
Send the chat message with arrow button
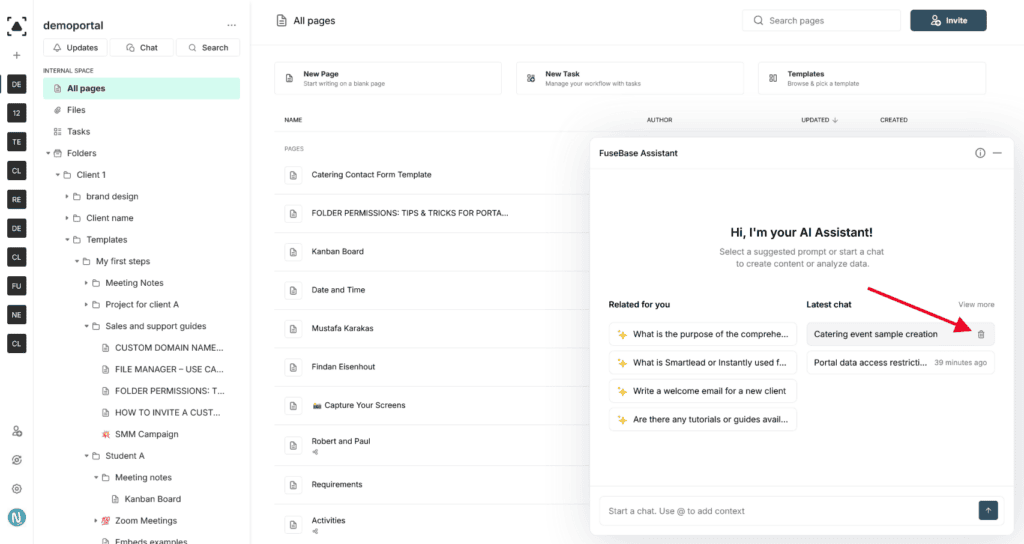click(x=988, y=511)
